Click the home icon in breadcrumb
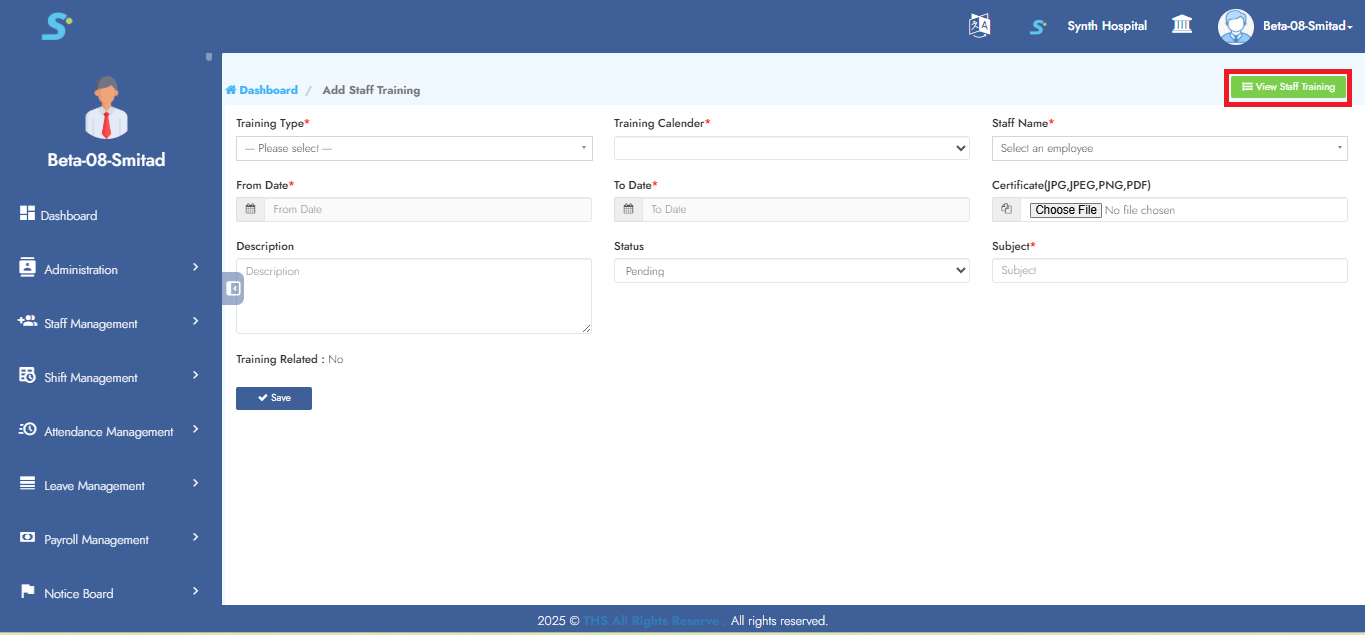The width and height of the screenshot is (1365, 635). click(231, 90)
